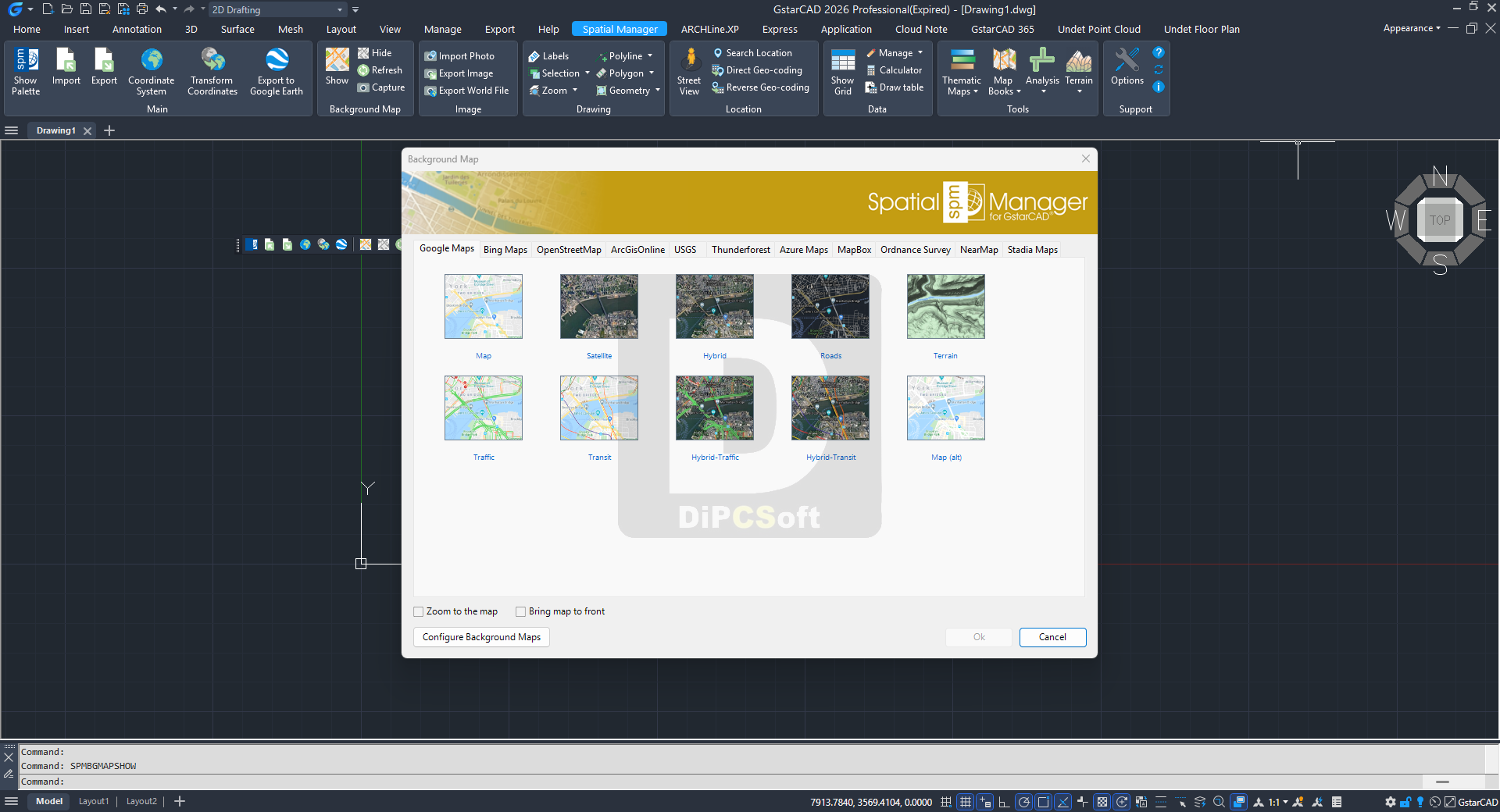Click the TOP face of the view cube
This screenshot has height=812, width=1500.
pyautogui.click(x=1440, y=220)
